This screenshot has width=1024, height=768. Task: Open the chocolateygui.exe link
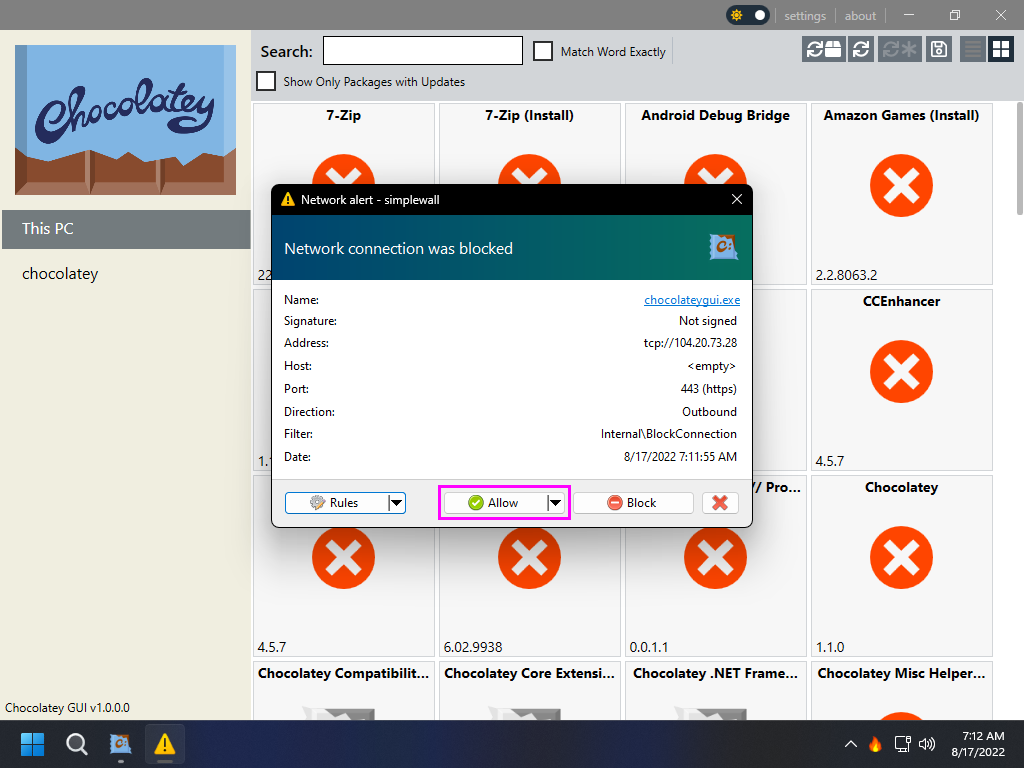[x=692, y=300]
